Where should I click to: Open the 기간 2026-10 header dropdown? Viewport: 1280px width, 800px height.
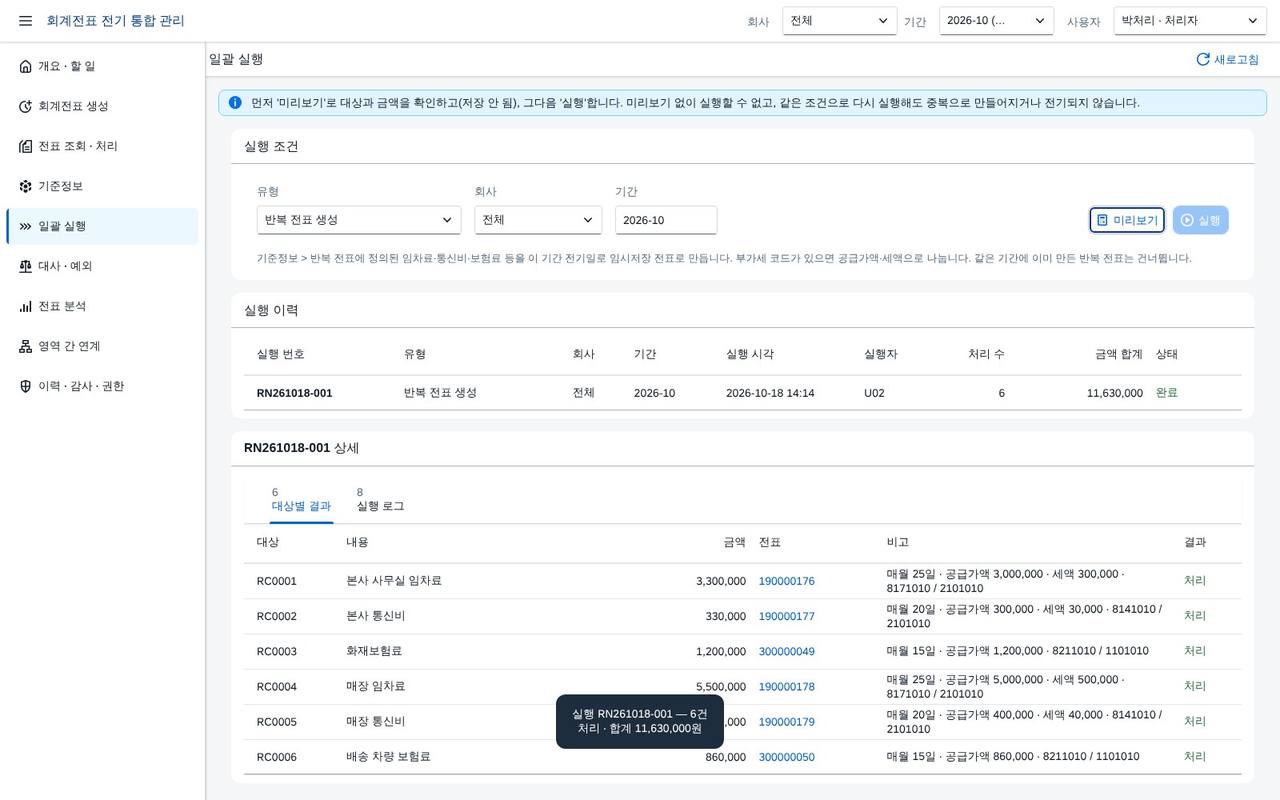click(x=996, y=21)
